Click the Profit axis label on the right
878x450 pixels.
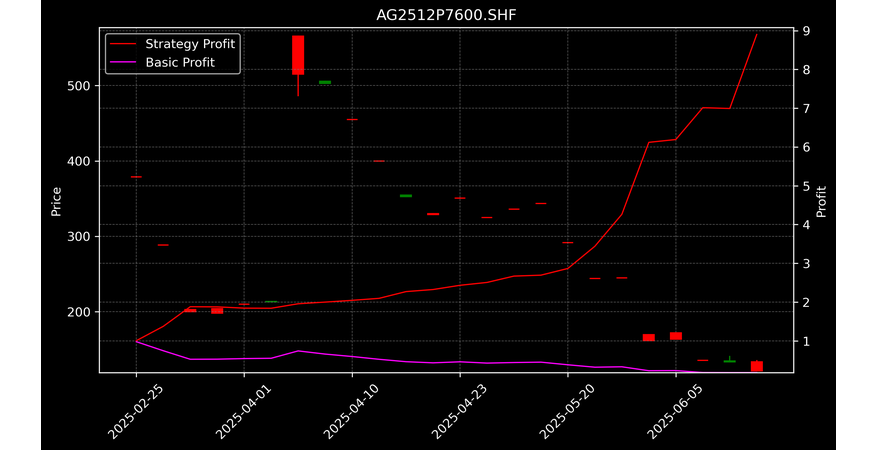pos(821,201)
